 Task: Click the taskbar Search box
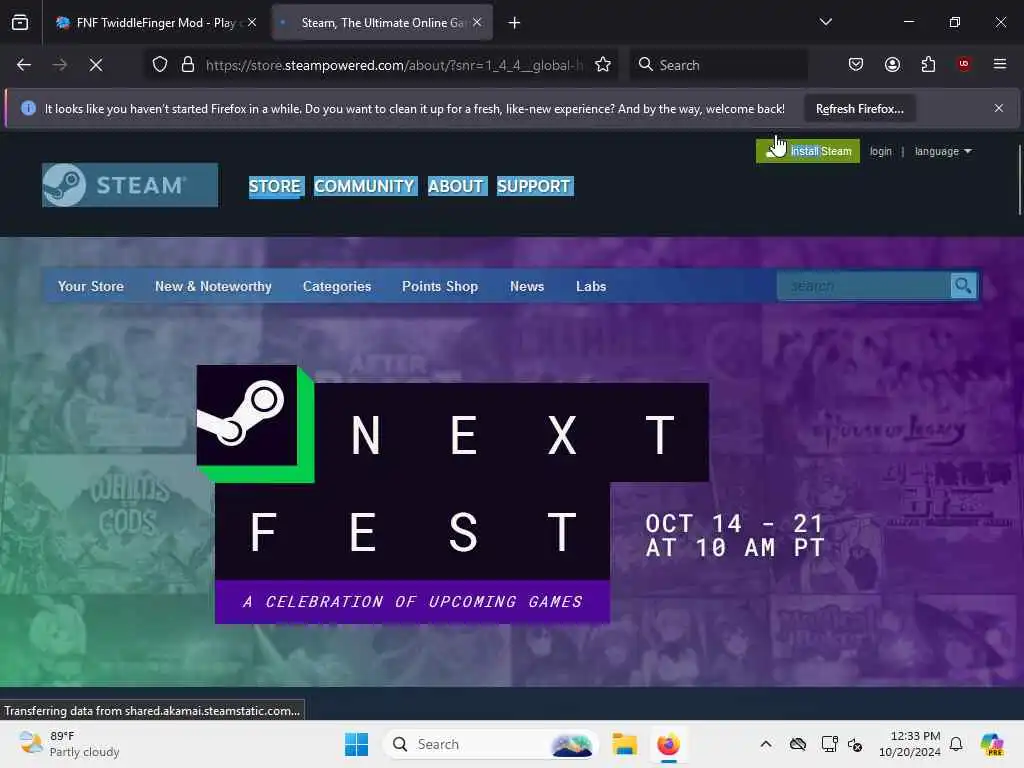pos(491,744)
